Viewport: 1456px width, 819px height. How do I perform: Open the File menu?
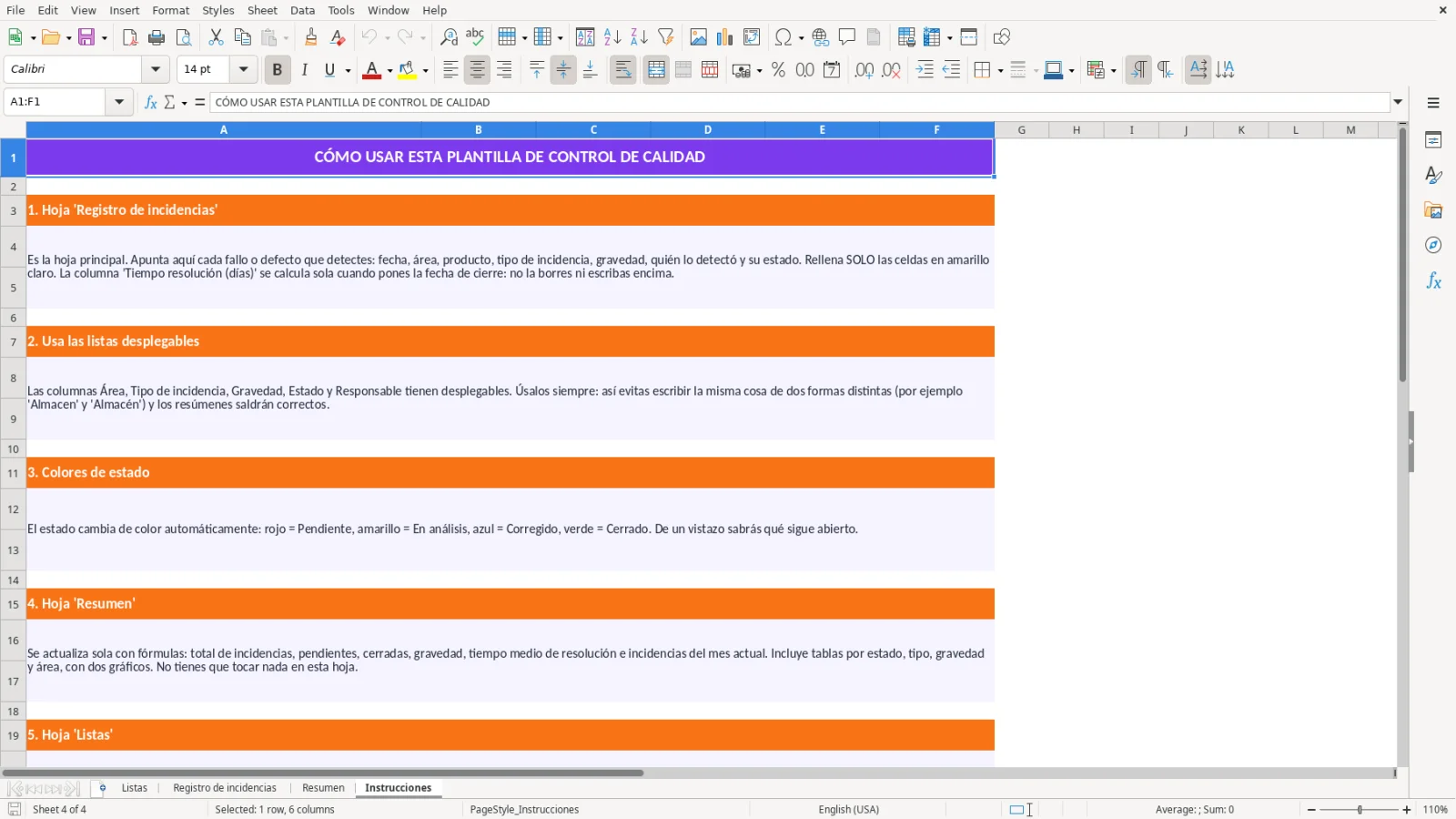coord(15,10)
